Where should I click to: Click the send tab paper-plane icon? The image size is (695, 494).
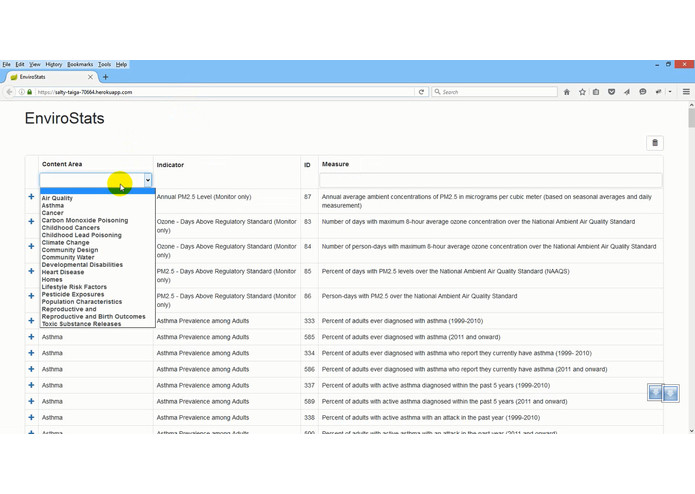tap(627, 92)
